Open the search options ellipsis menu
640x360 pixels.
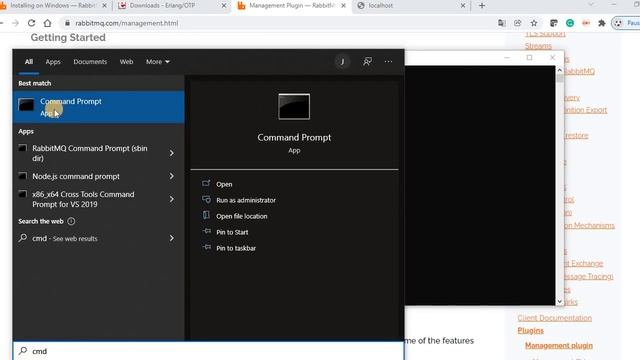click(388, 62)
